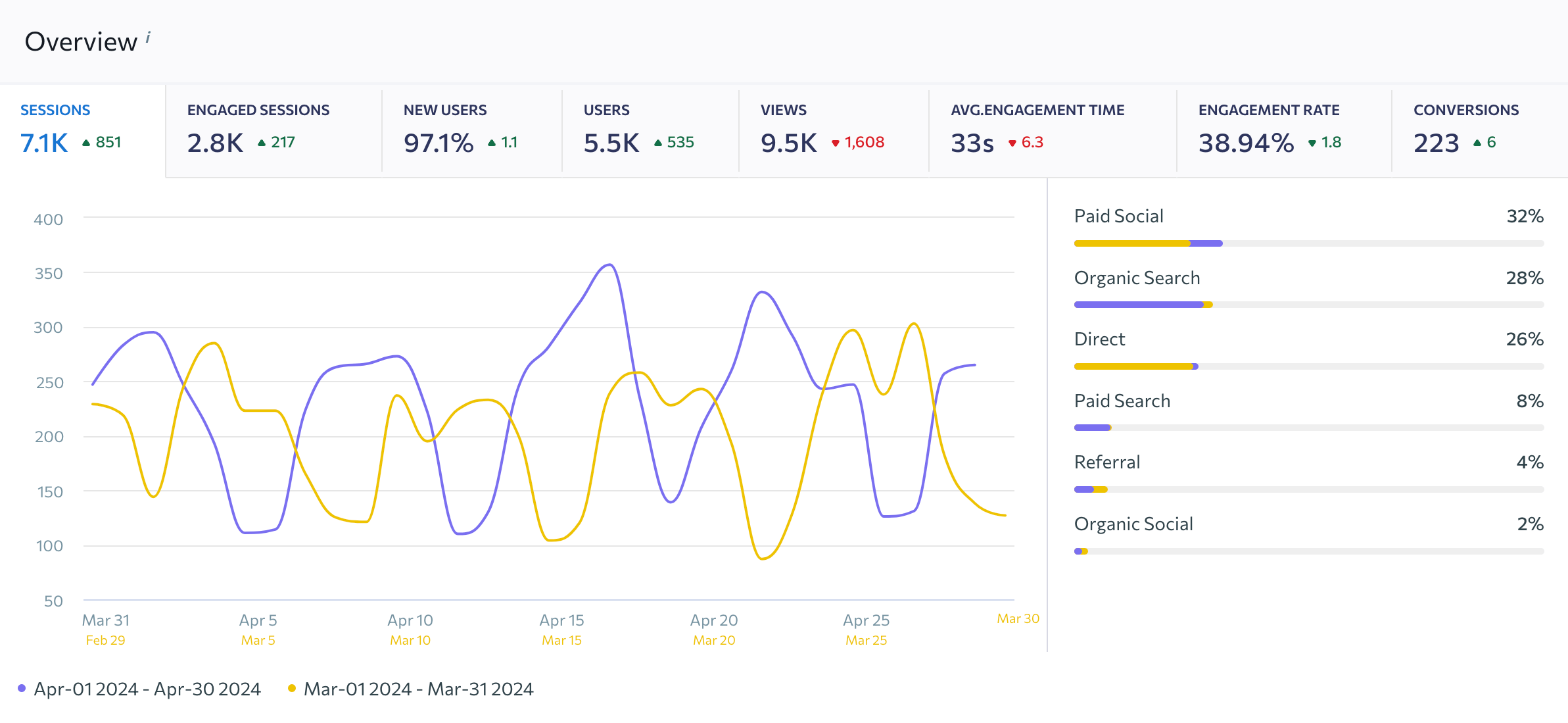The image size is (1568, 723).
Task: Select the Engagement Rate tab
Action: [1284, 131]
